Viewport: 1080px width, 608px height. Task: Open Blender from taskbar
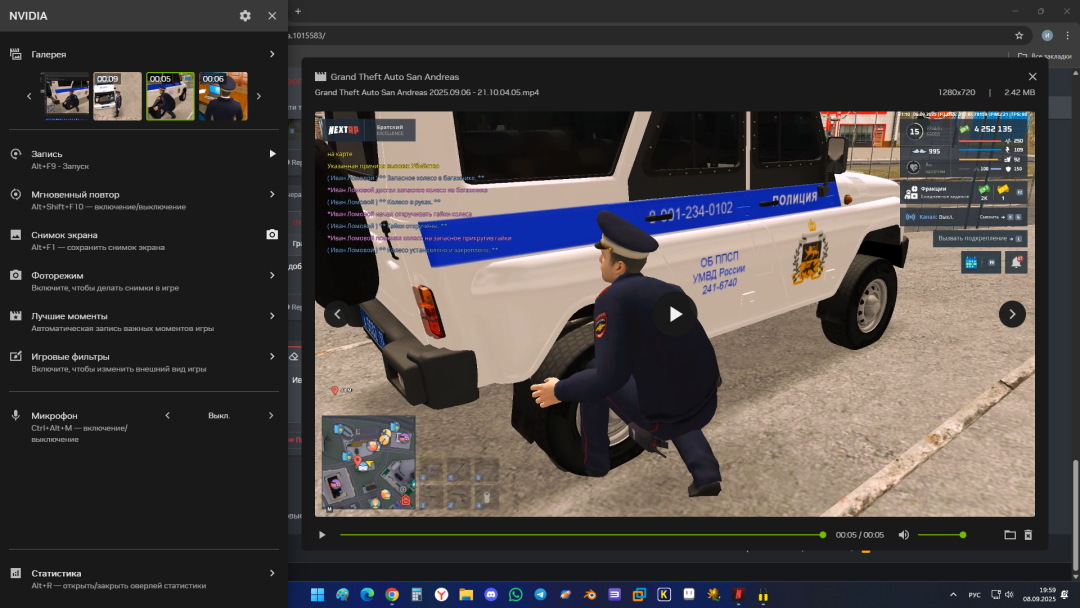590,594
